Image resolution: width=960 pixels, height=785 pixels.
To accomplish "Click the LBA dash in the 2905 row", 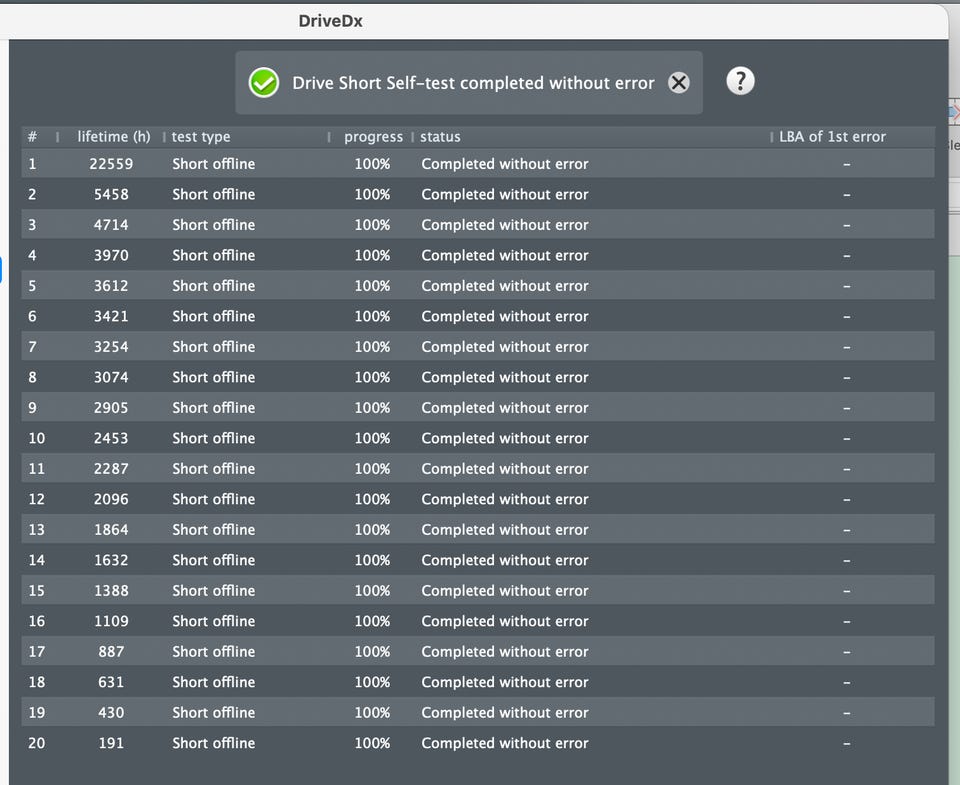I will pos(847,408).
